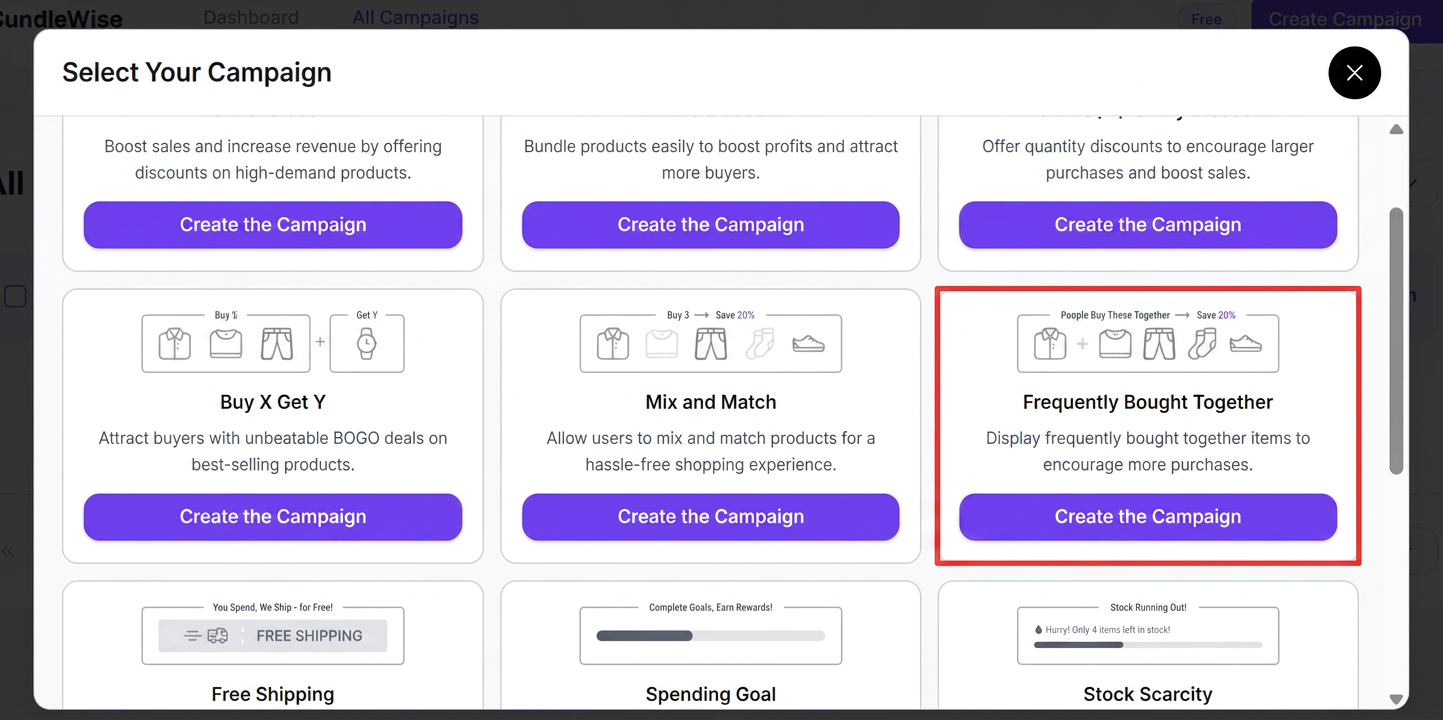Click the 'Hurry! Only 4 items left' text
The height and width of the screenshot is (720, 1443).
tap(1108, 630)
